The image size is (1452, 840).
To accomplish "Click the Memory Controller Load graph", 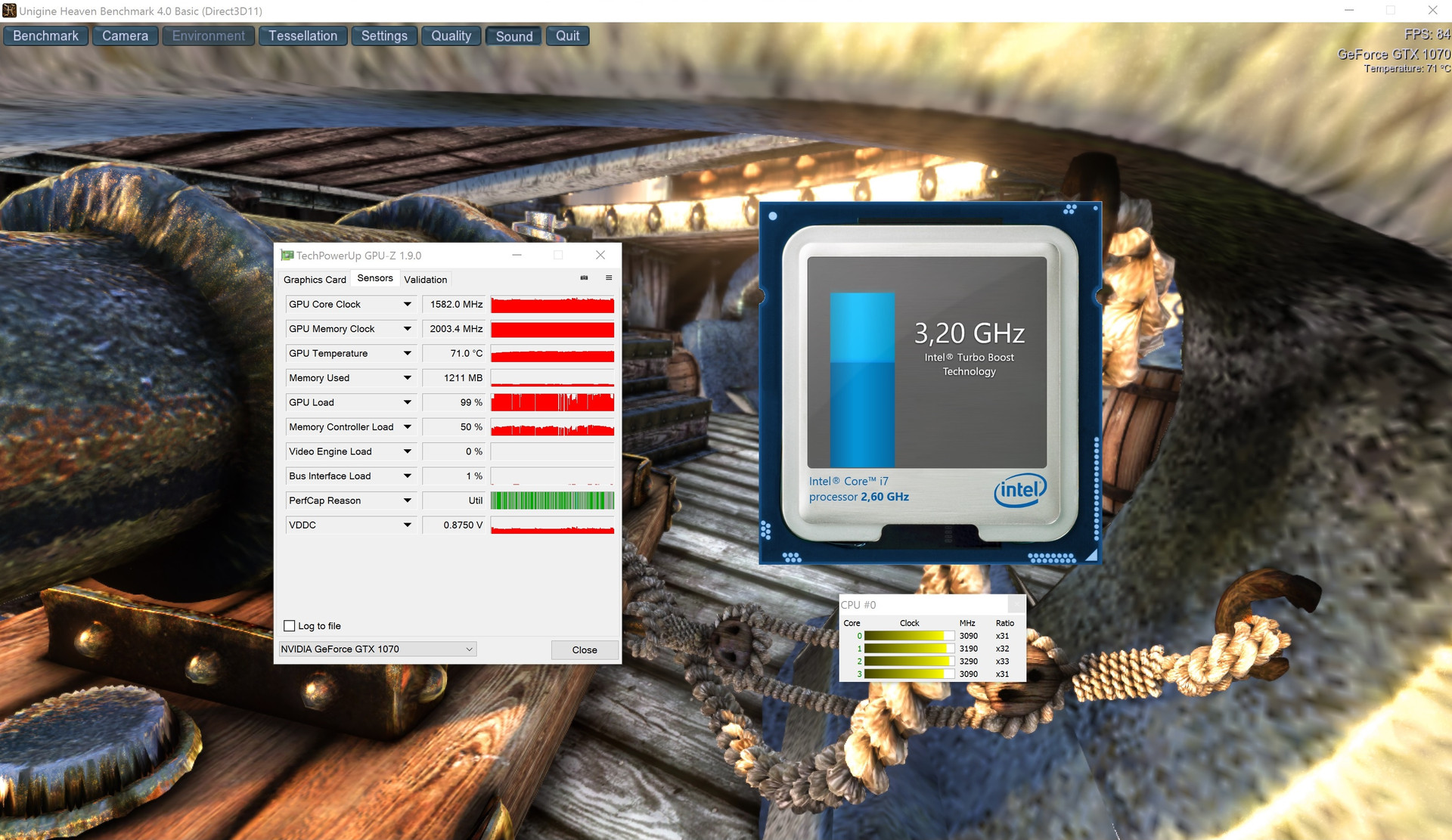I will pyautogui.click(x=553, y=427).
